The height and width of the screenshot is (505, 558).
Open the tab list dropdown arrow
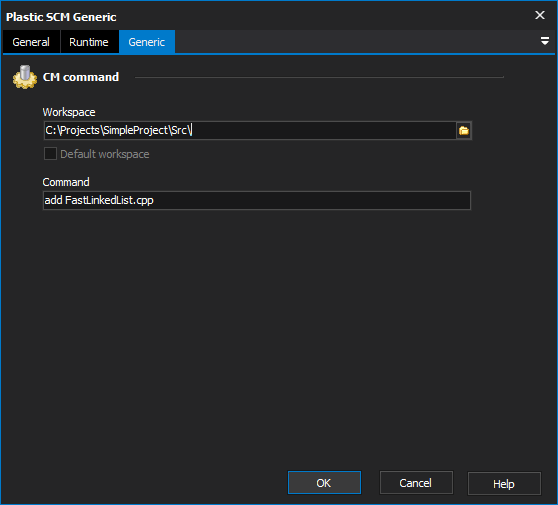544,41
